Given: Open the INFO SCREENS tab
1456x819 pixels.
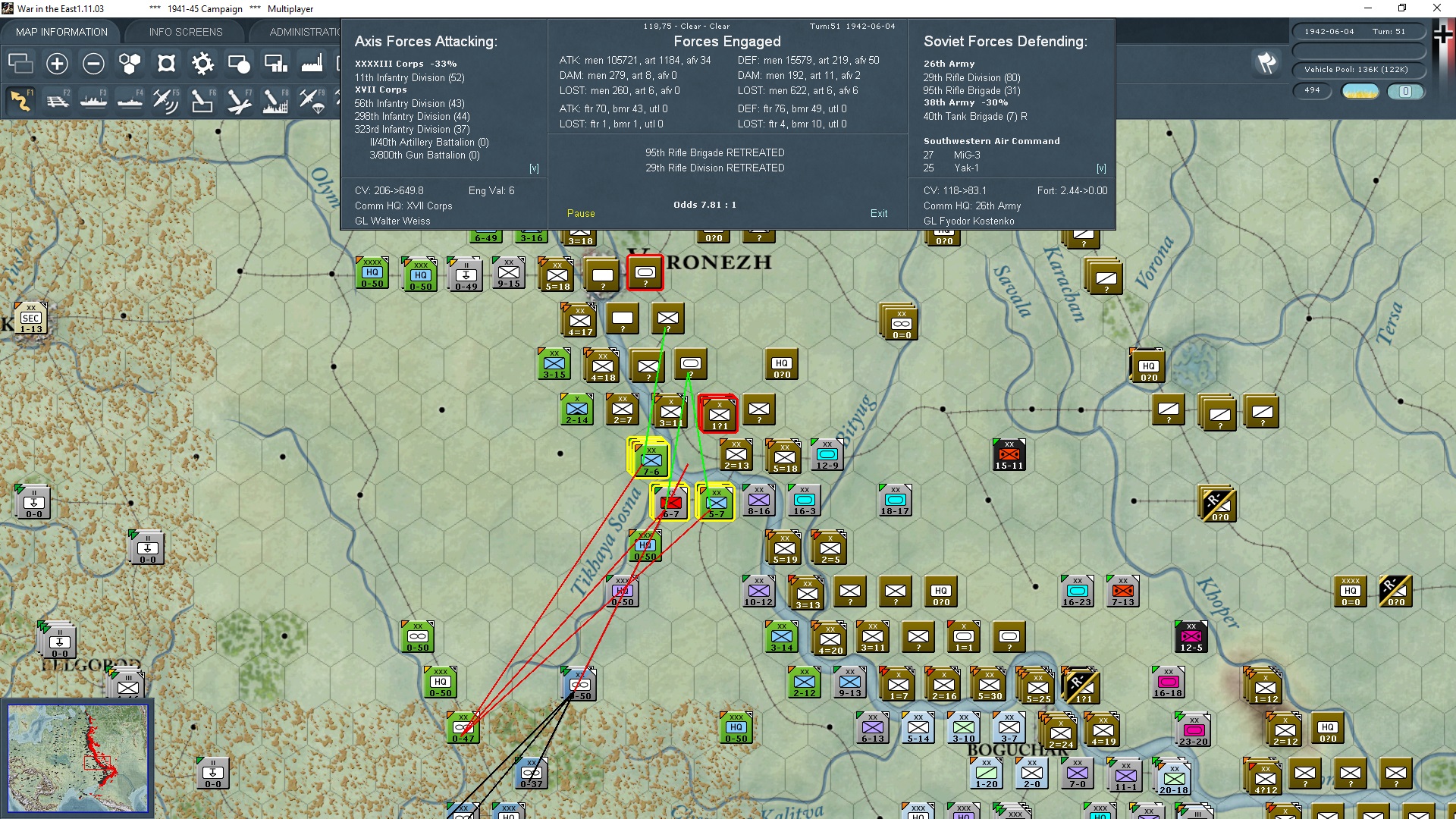Looking at the screenshot, I should (x=186, y=32).
